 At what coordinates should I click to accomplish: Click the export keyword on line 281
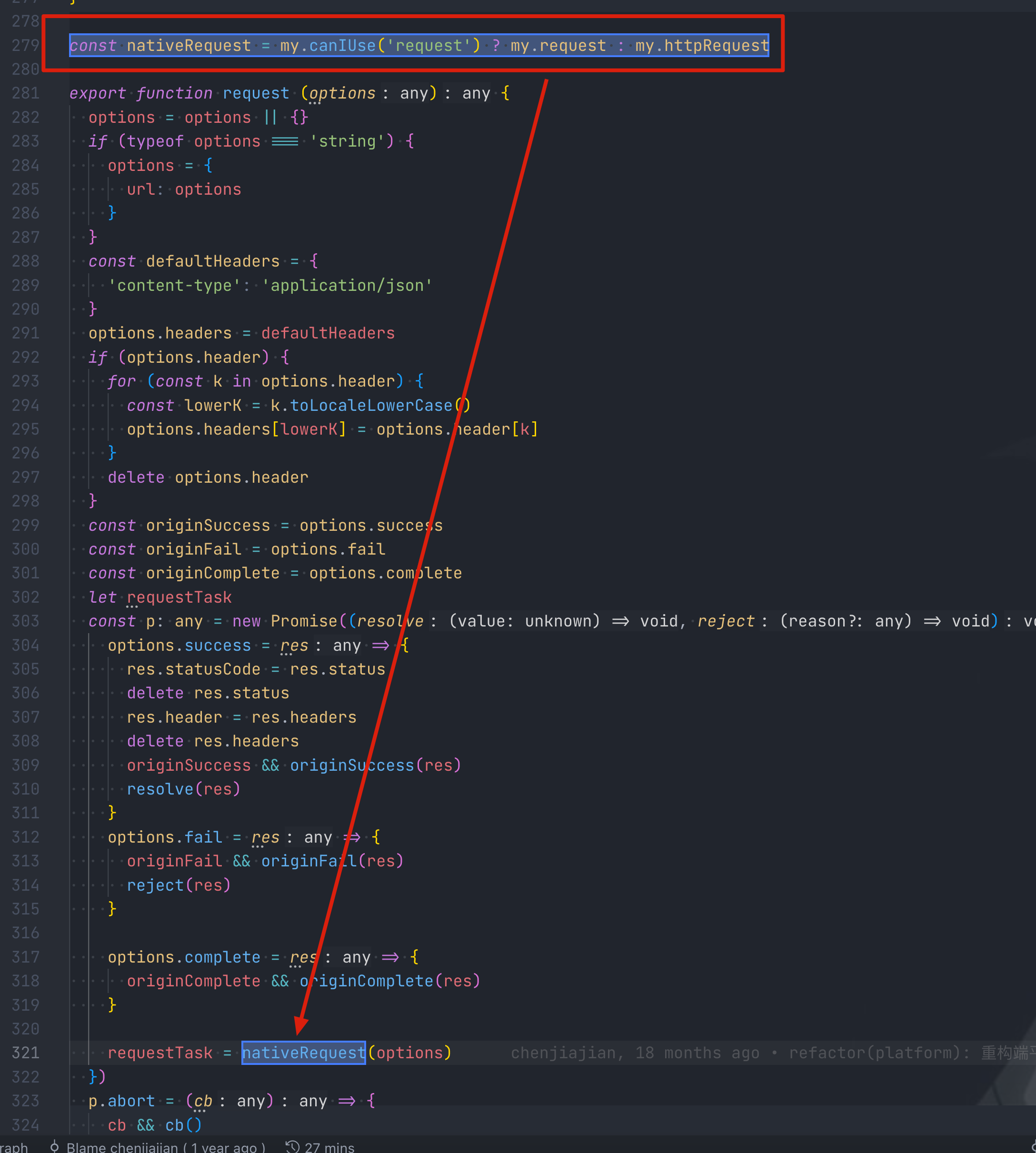click(97, 93)
